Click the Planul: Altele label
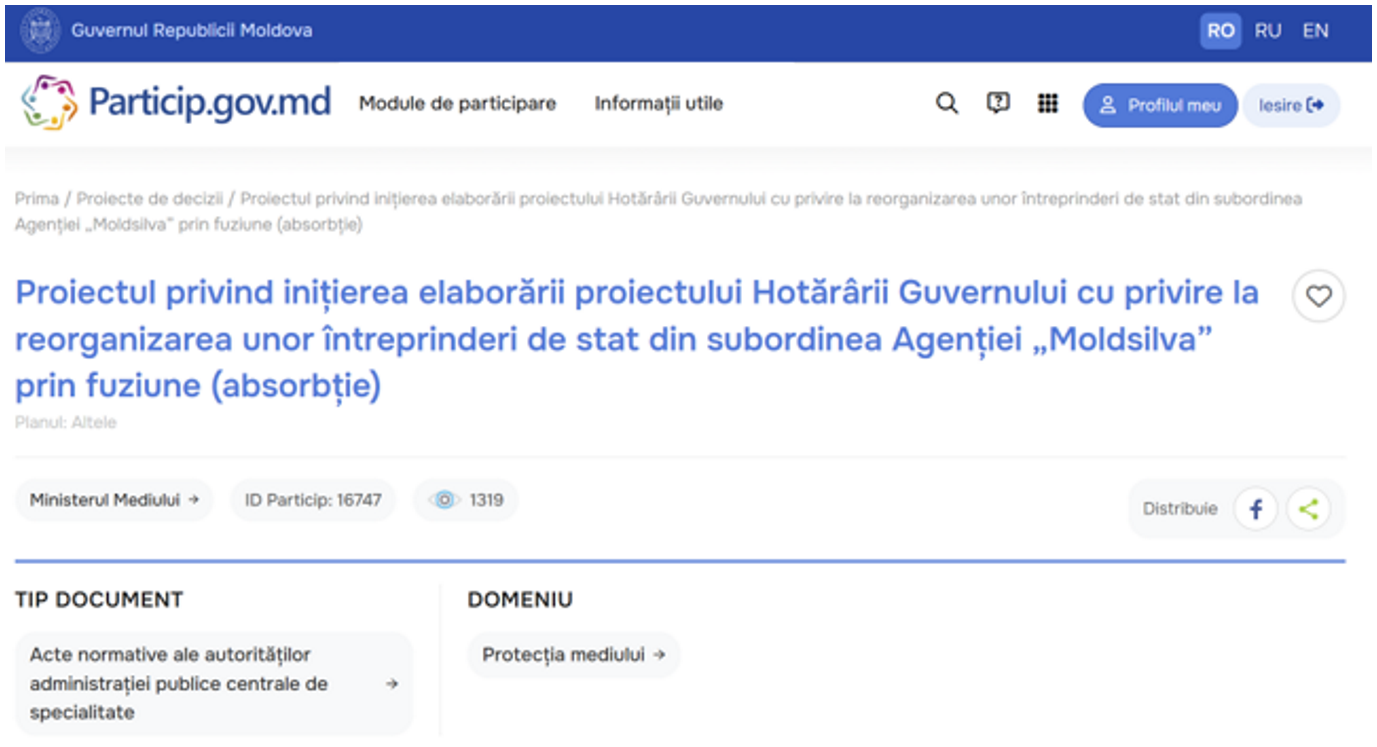The width and height of the screenshot is (1377, 747). tap(66, 423)
